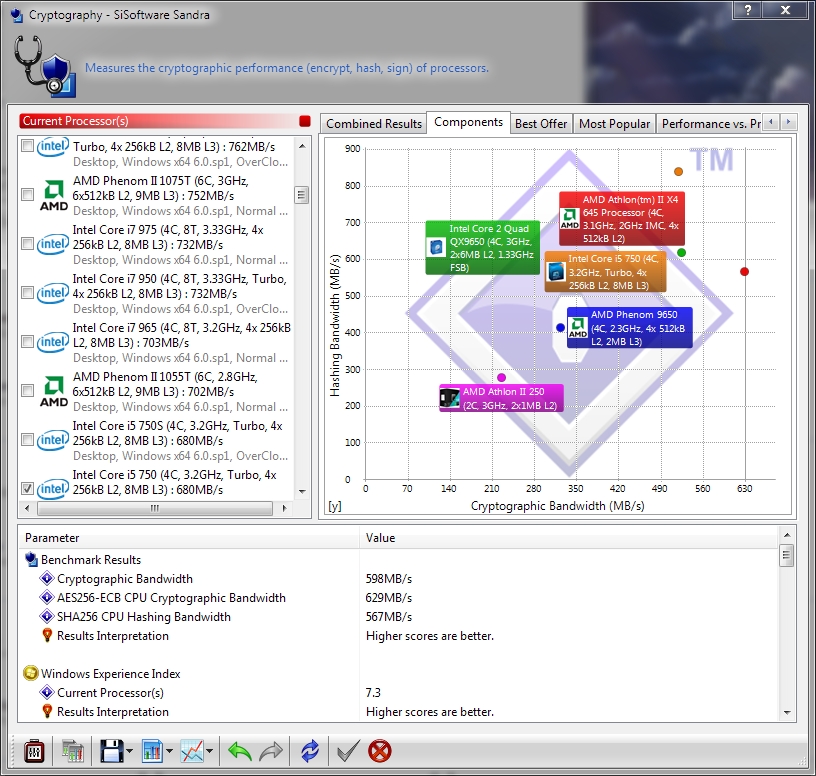Click the floppy disk save icon
The width and height of the screenshot is (816, 776).
coord(111,751)
